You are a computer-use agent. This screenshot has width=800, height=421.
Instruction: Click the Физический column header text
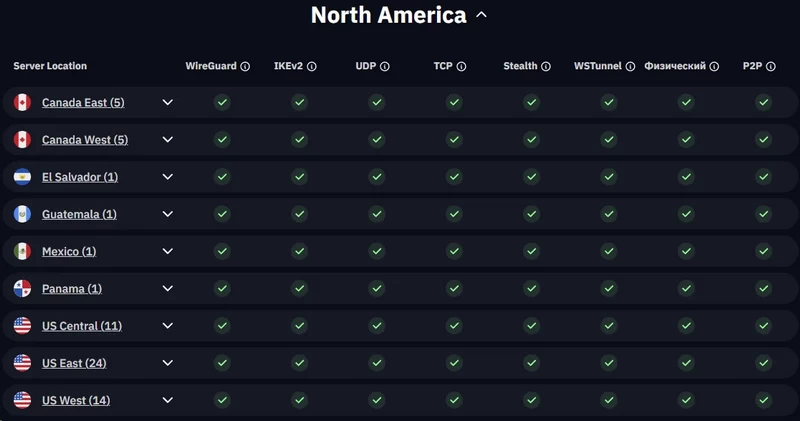tap(675, 66)
